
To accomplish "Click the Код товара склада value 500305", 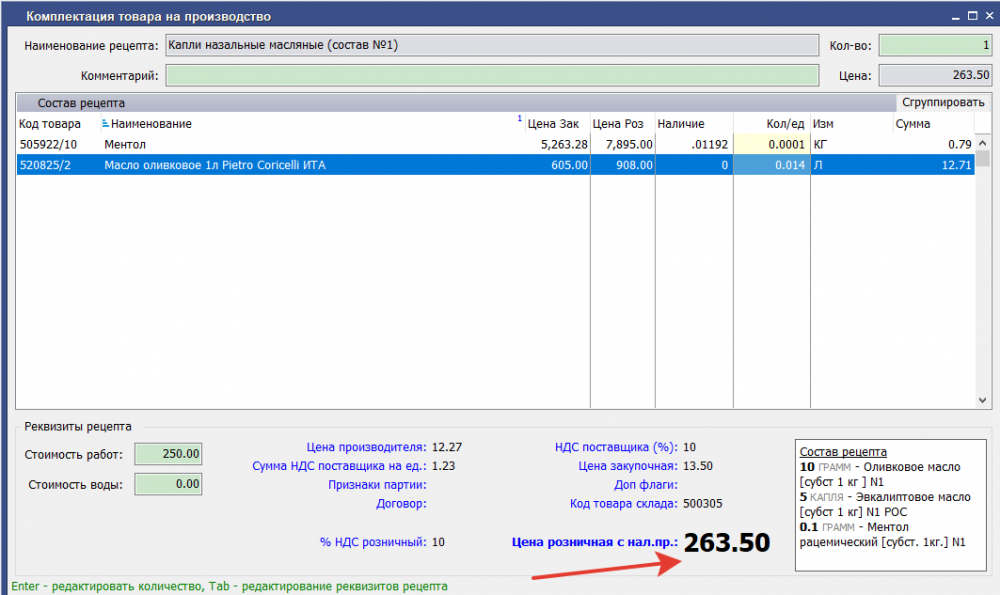I will click(x=702, y=503).
